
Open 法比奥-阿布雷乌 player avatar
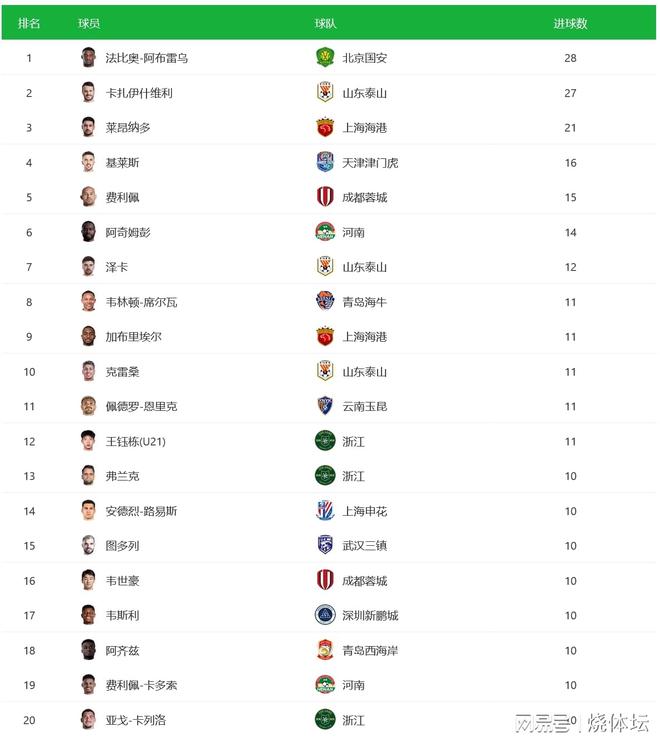pyautogui.click(x=88, y=58)
